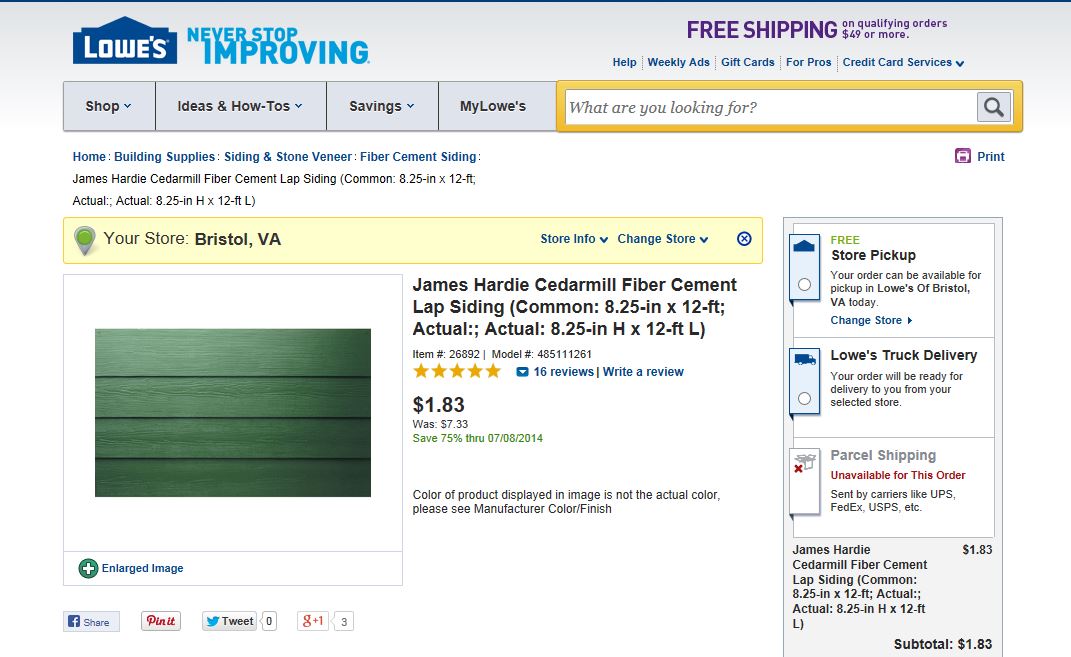
Task: Click the Facebook Share button
Action: [x=91, y=621]
